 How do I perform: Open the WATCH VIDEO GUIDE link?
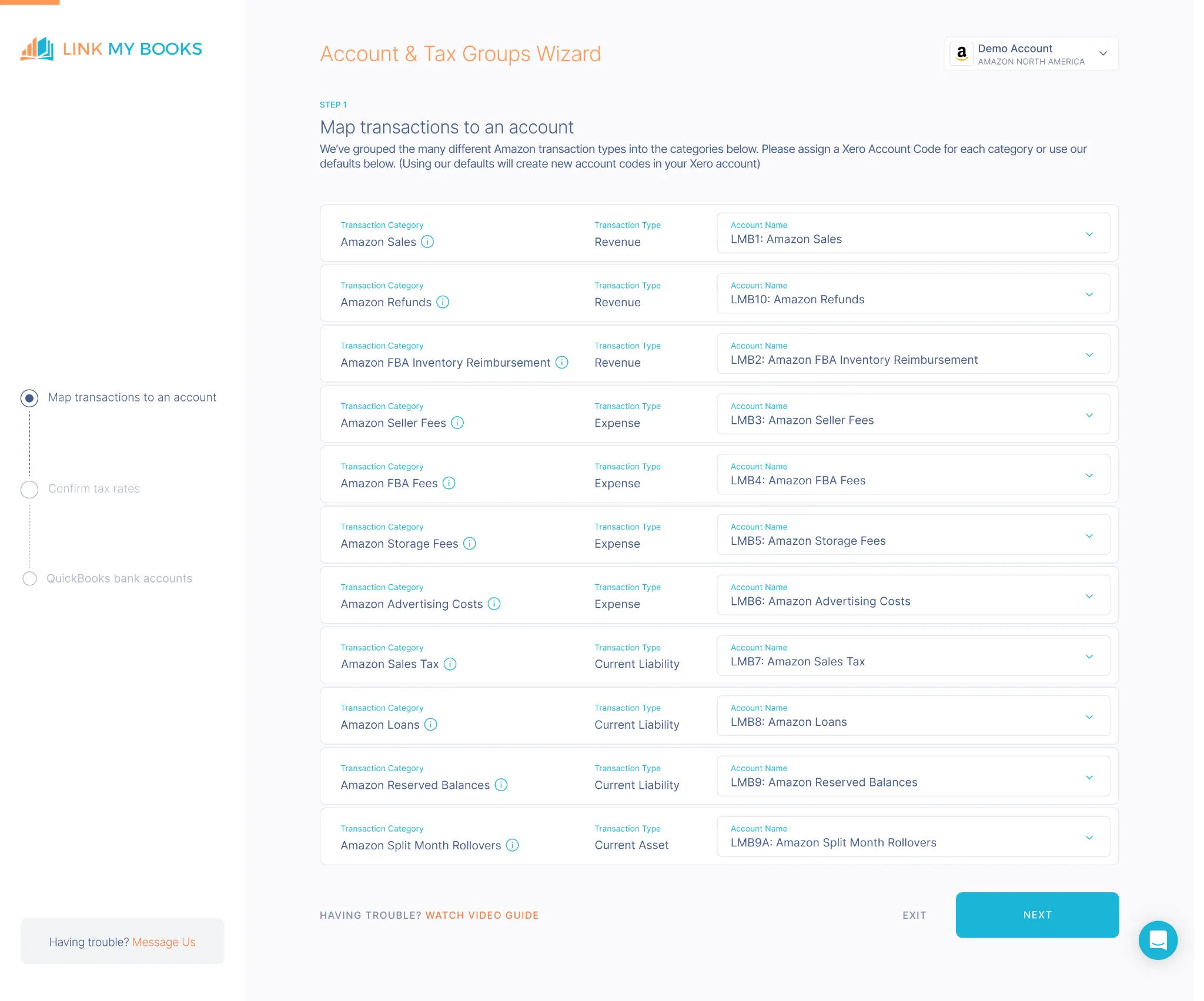click(x=482, y=915)
